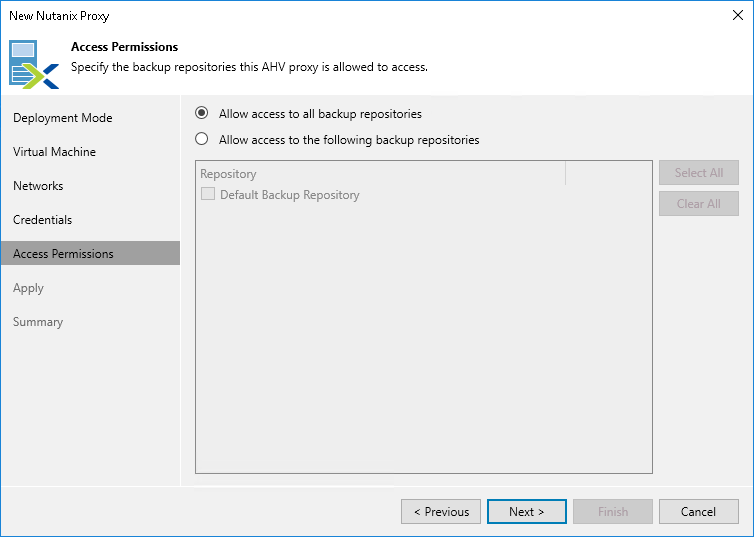Viewport: 754px width, 537px height.
Task: Go to the Deployment Mode step
Action: coord(63,118)
